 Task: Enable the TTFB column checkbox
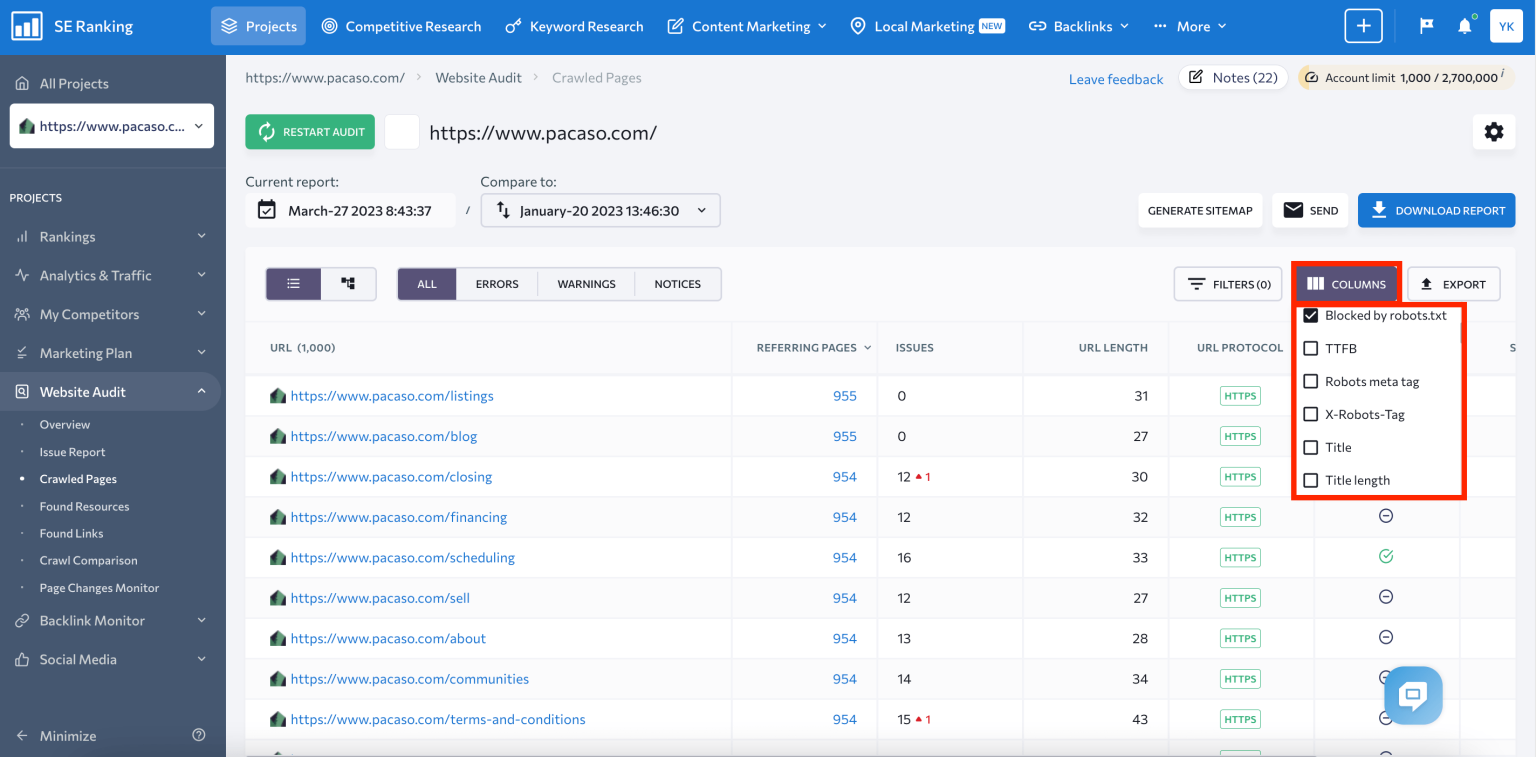pyautogui.click(x=1310, y=348)
